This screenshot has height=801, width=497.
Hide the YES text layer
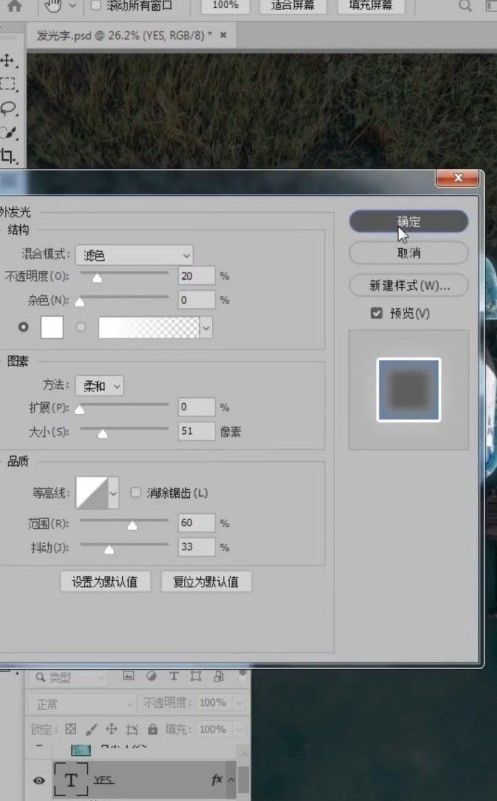click(x=39, y=781)
